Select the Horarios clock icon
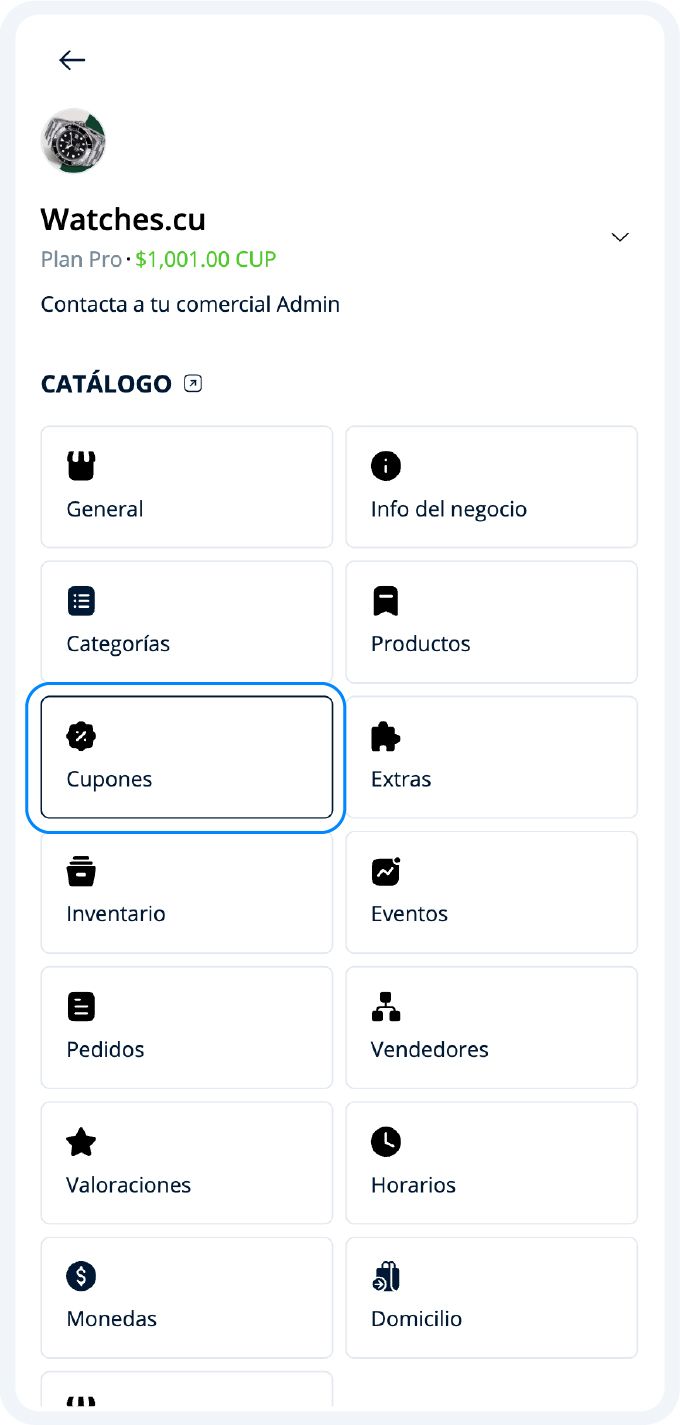680x1425 pixels. point(386,1141)
